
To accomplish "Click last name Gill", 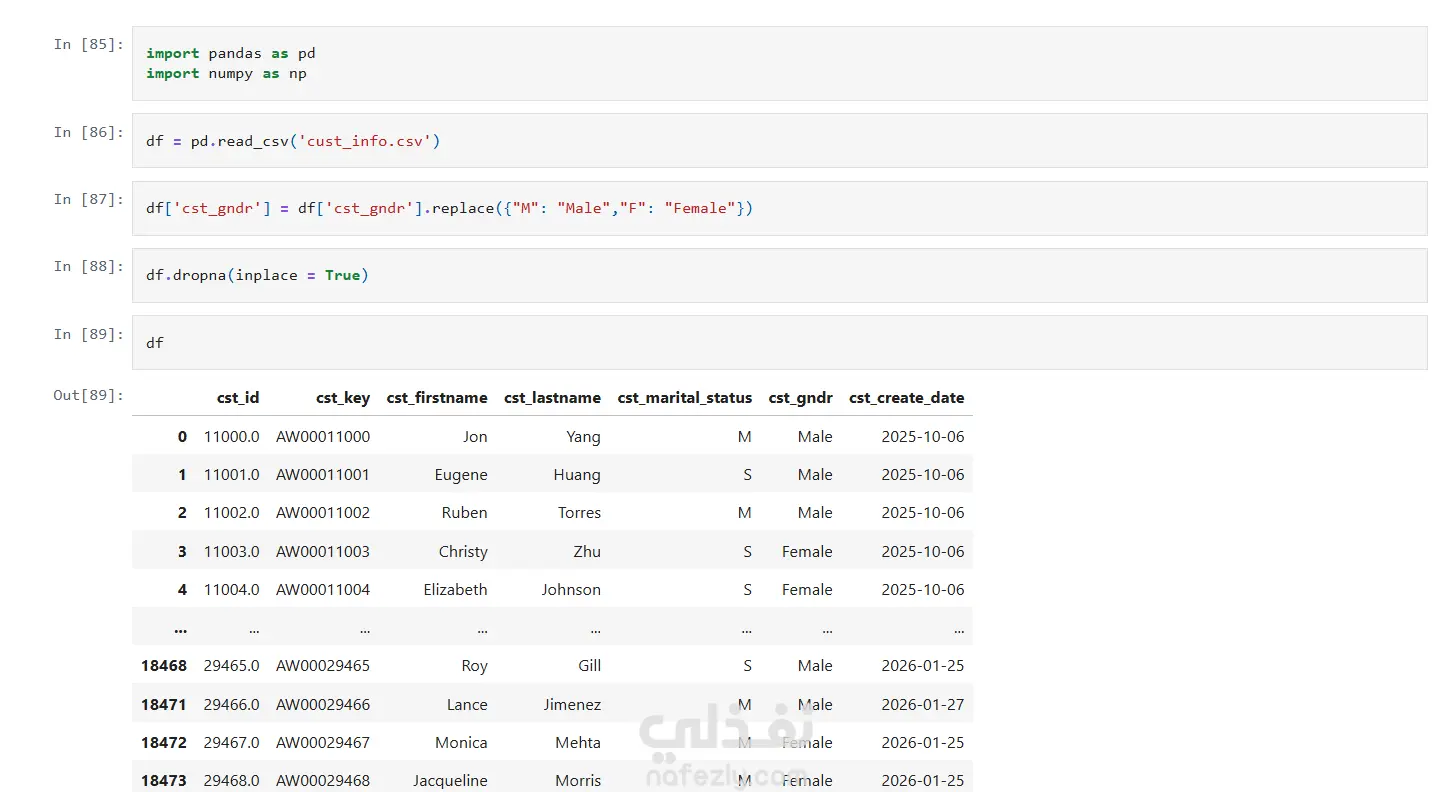I will (x=590, y=665).
